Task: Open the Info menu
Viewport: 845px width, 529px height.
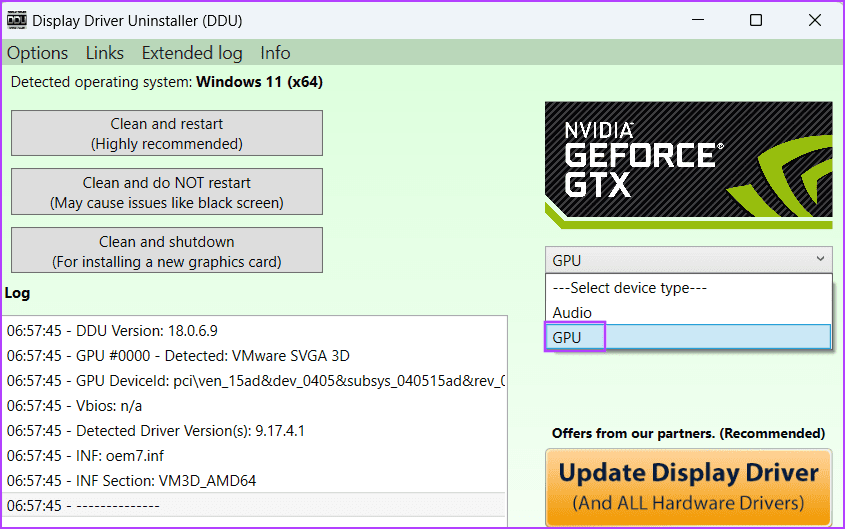Action: 275,53
